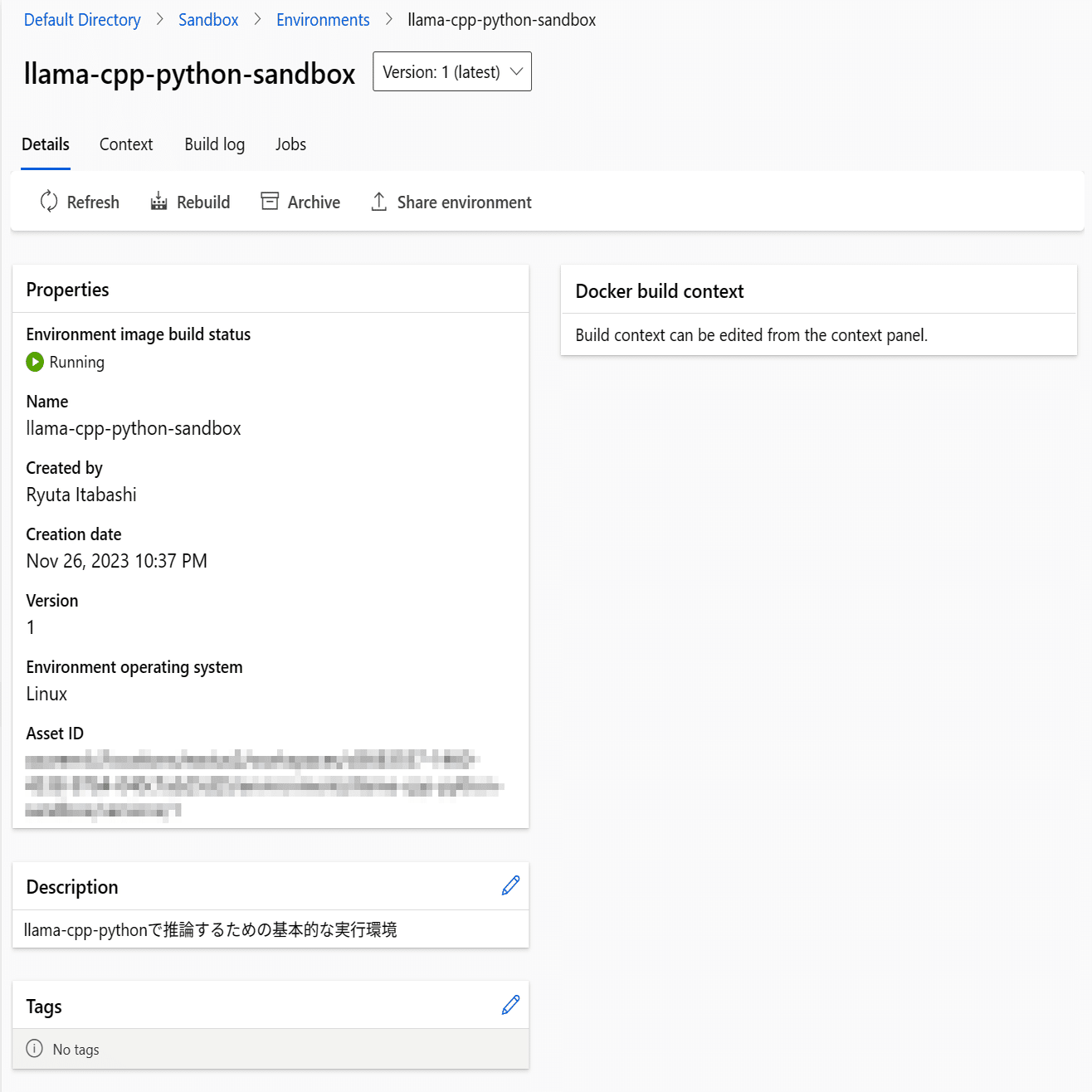
Task: Edit the Description with pencil icon
Action: pyautogui.click(x=510, y=886)
